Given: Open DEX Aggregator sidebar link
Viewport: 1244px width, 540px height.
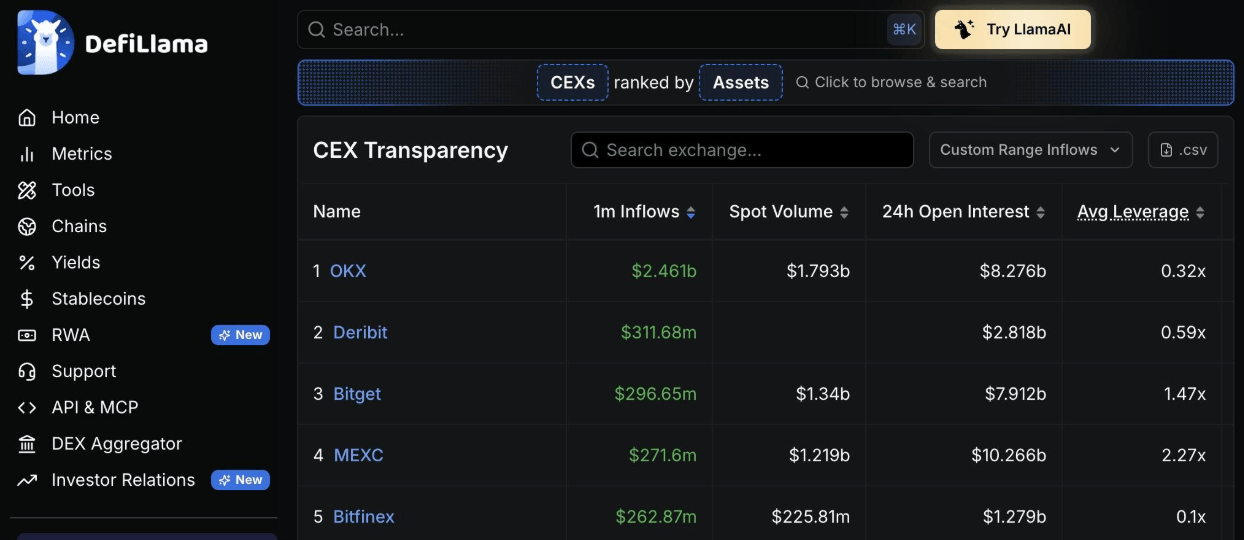Looking at the screenshot, I should coord(117,444).
